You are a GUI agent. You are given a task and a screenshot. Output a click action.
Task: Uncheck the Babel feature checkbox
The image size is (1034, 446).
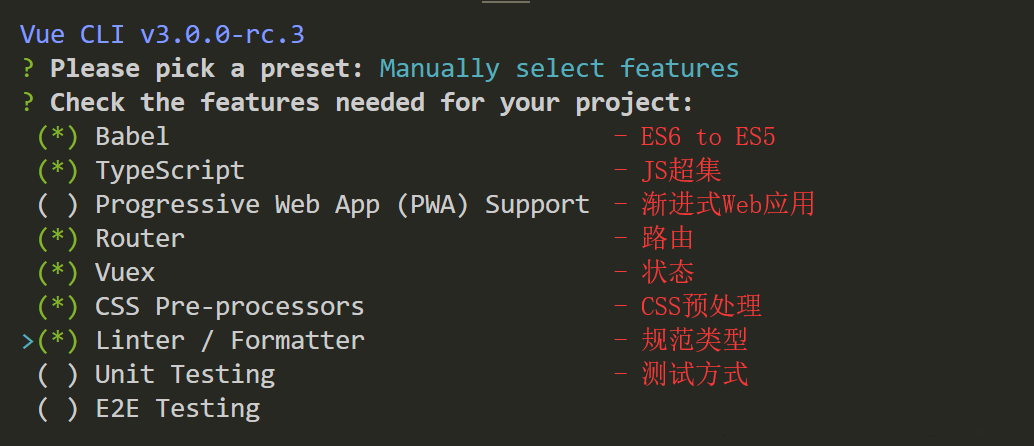(x=58, y=137)
